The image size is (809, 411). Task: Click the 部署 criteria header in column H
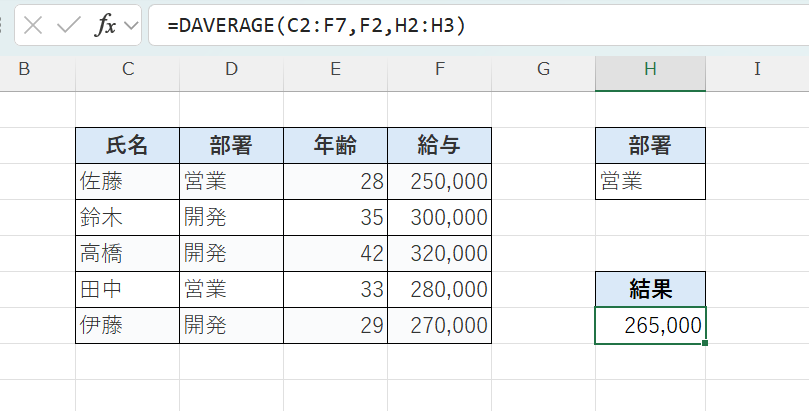pyautogui.click(x=650, y=146)
